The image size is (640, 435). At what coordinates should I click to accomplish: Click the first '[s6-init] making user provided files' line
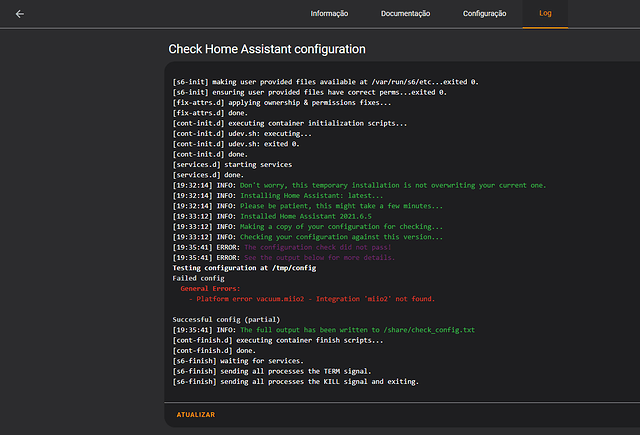[x=325, y=81]
